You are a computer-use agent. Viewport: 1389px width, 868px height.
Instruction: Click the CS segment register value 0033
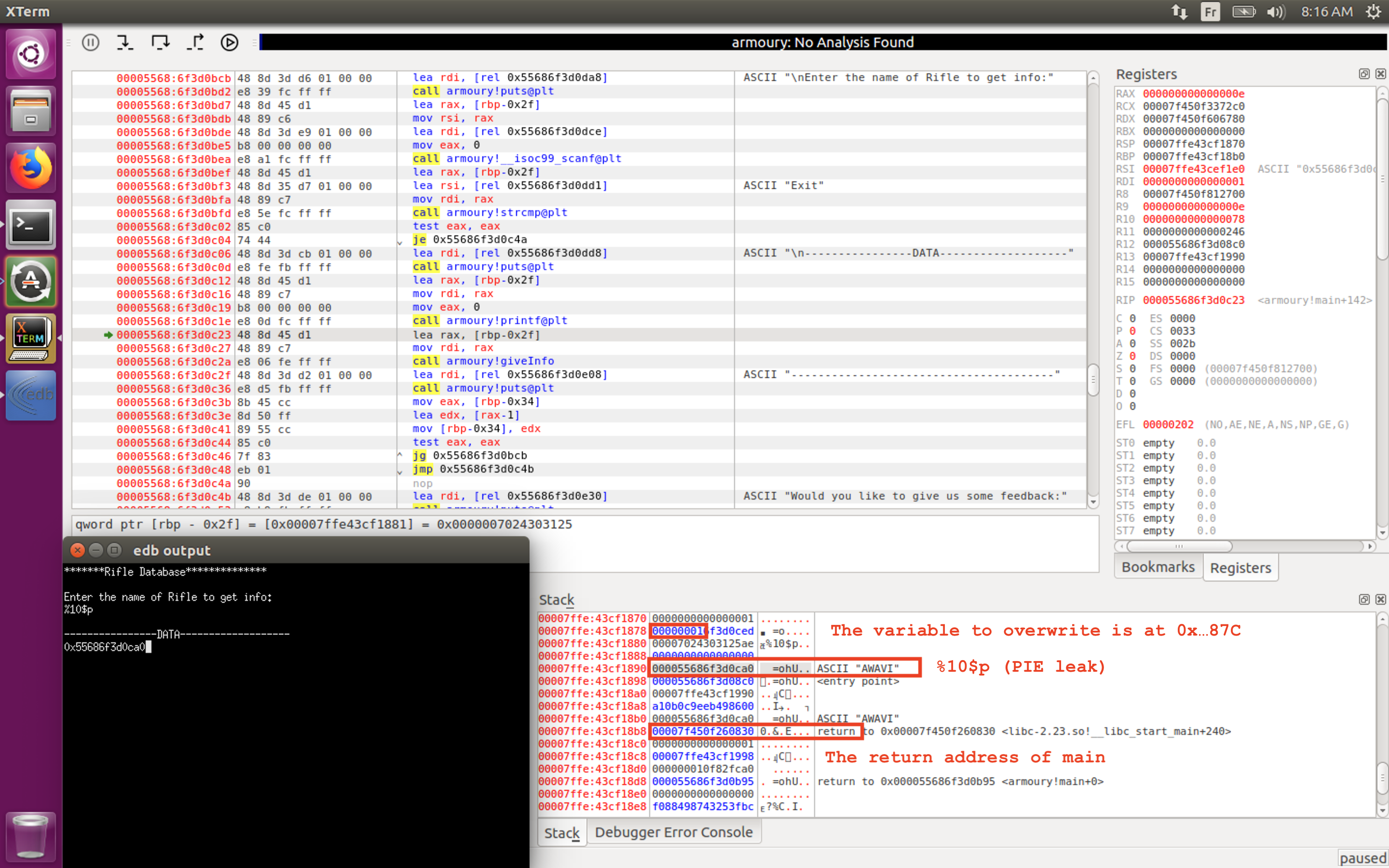pyautogui.click(x=1183, y=331)
